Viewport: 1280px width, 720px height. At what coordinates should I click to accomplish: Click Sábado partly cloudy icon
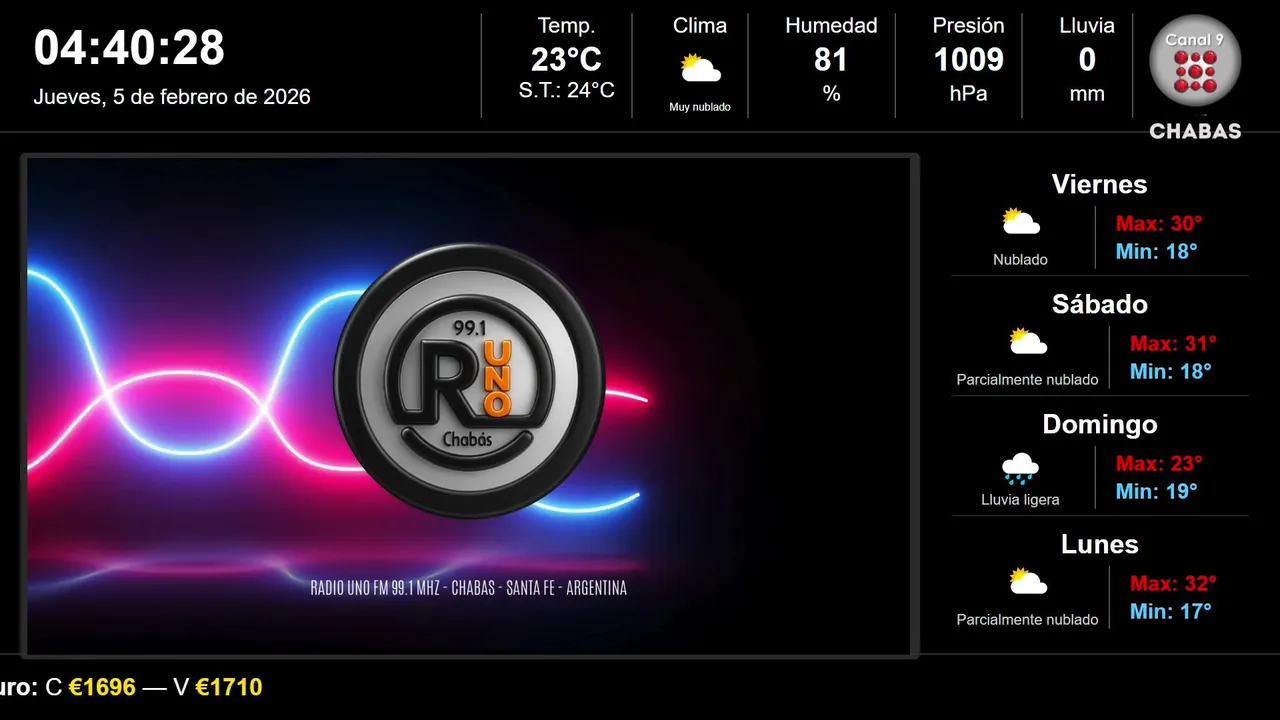(x=1028, y=342)
